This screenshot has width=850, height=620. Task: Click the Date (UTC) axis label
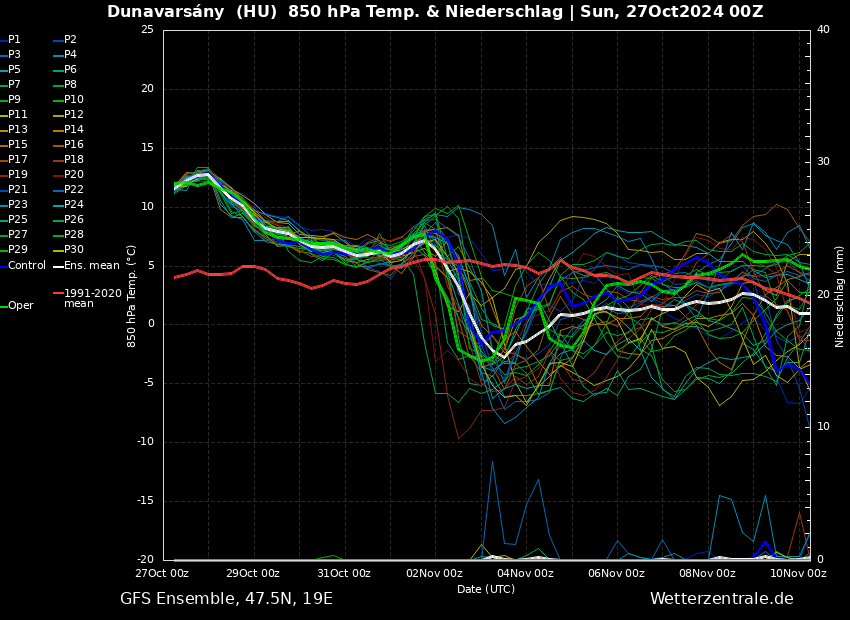click(x=486, y=589)
